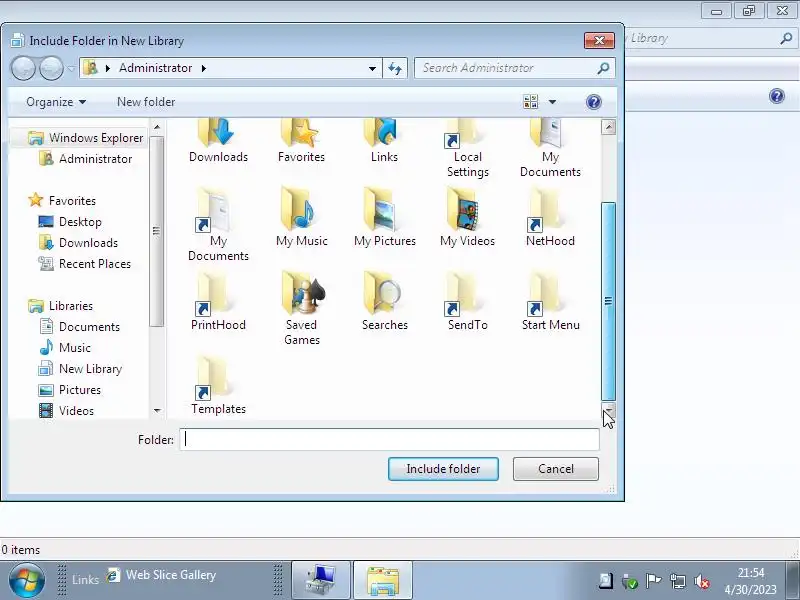The height and width of the screenshot is (600, 800).
Task: Open the view options dropdown arrow
Action: pyautogui.click(x=552, y=102)
